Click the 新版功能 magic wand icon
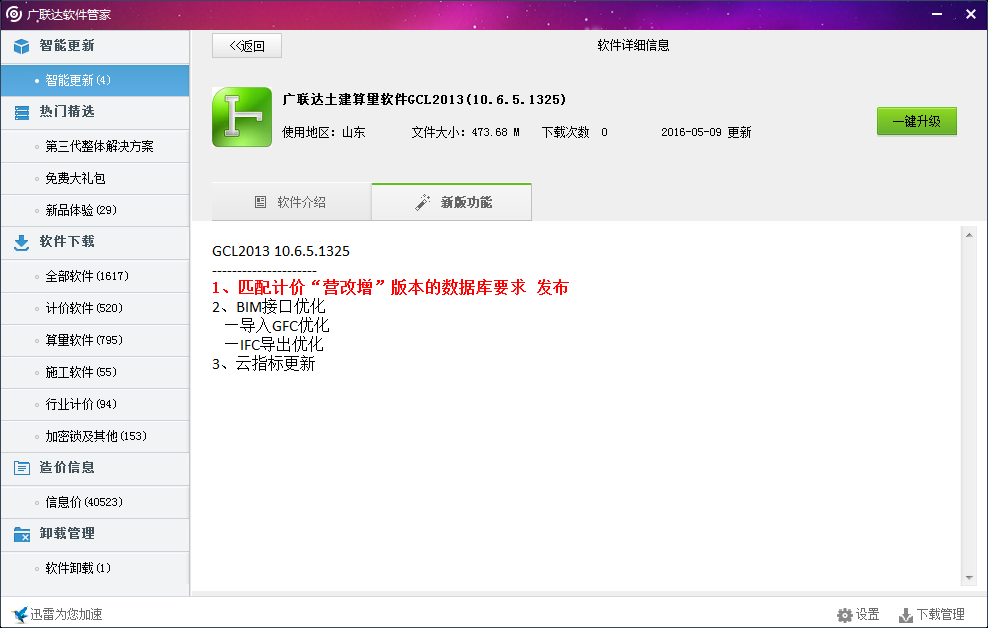The height and width of the screenshot is (628, 988). click(x=423, y=202)
